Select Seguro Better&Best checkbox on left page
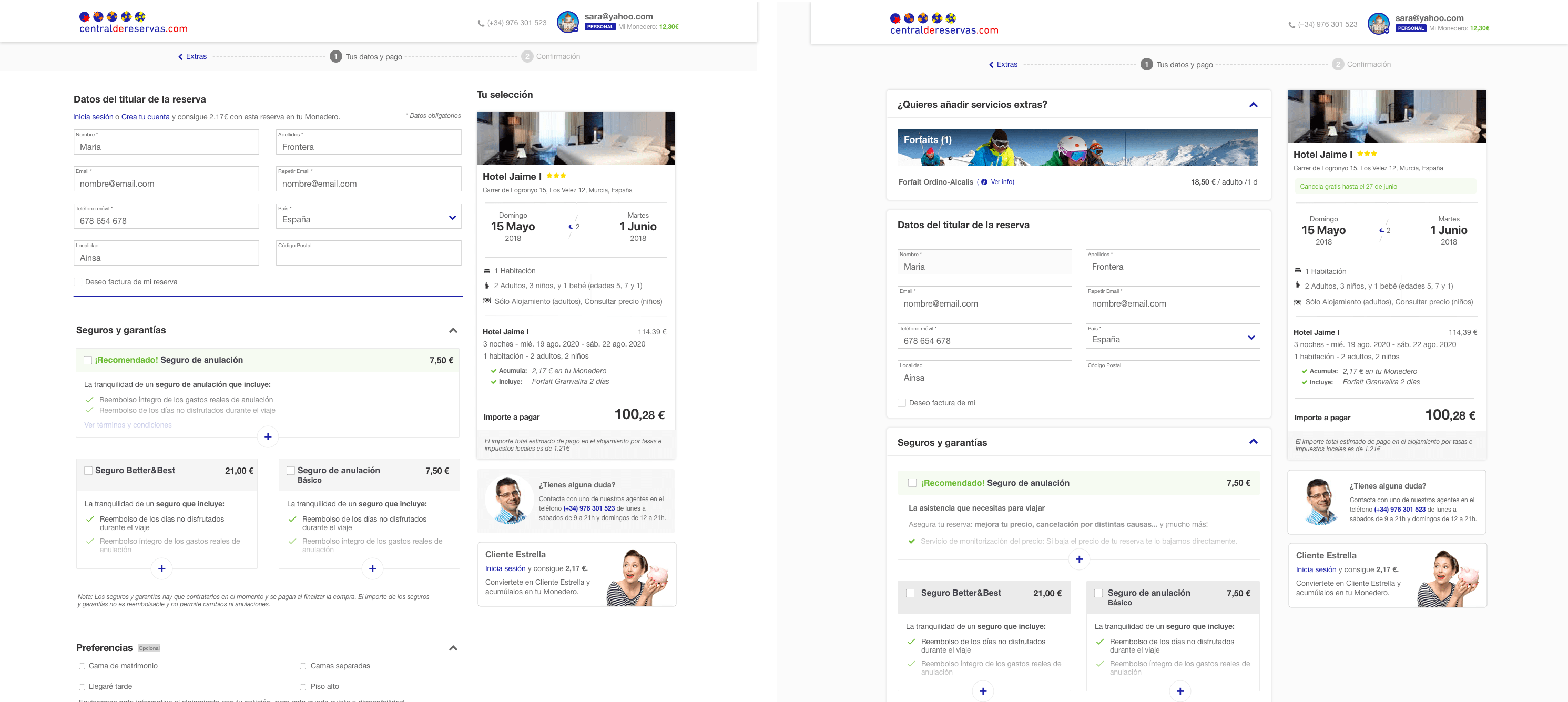This screenshot has height=702, width=1568. pyautogui.click(x=88, y=471)
